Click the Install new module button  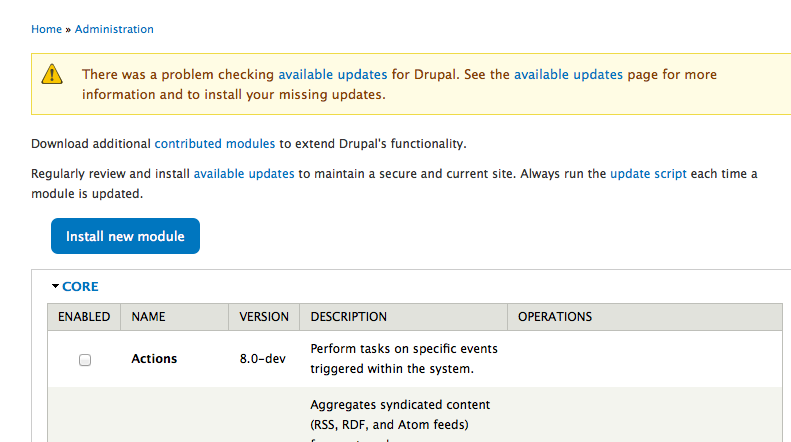(x=125, y=236)
